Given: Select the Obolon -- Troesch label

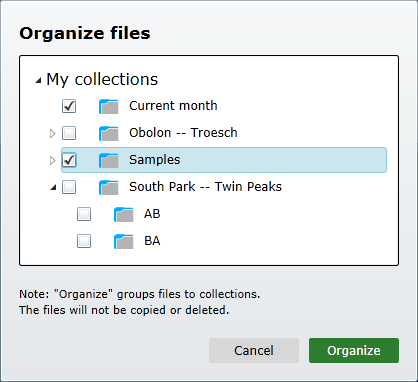Looking at the screenshot, I should (x=183, y=133).
